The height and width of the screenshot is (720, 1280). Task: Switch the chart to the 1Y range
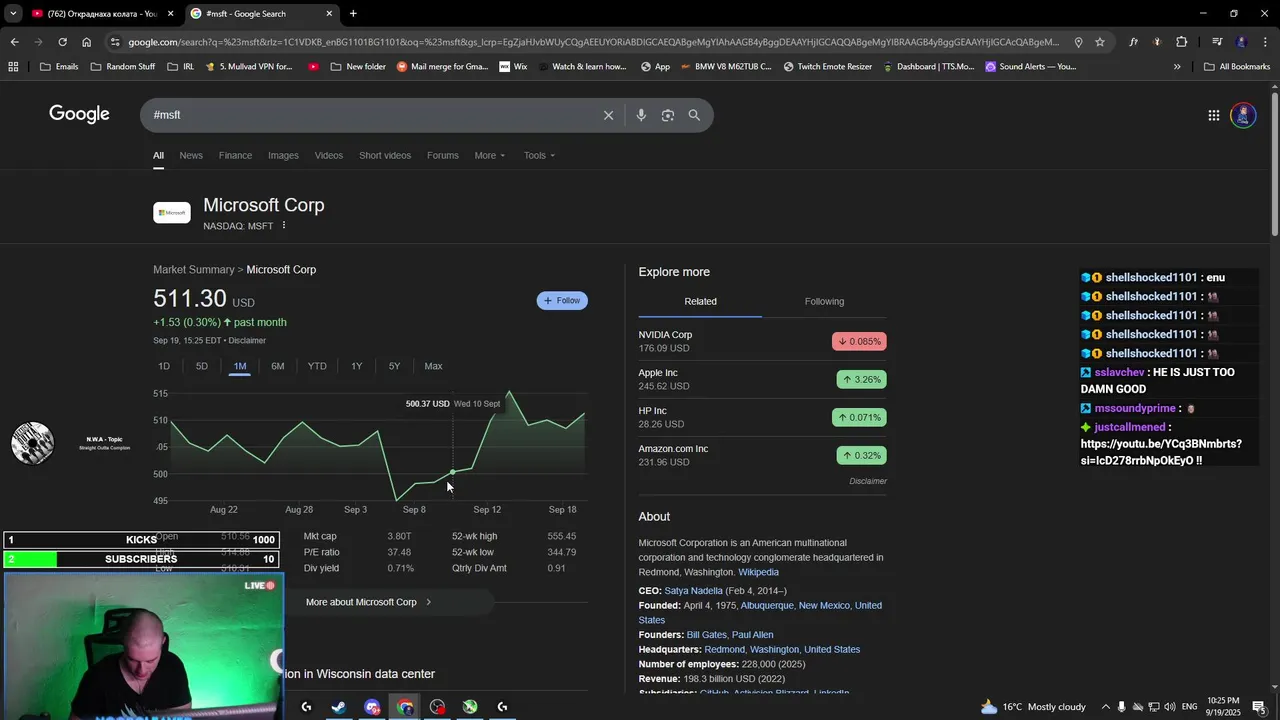pyautogui.click(x=357, y=366)
